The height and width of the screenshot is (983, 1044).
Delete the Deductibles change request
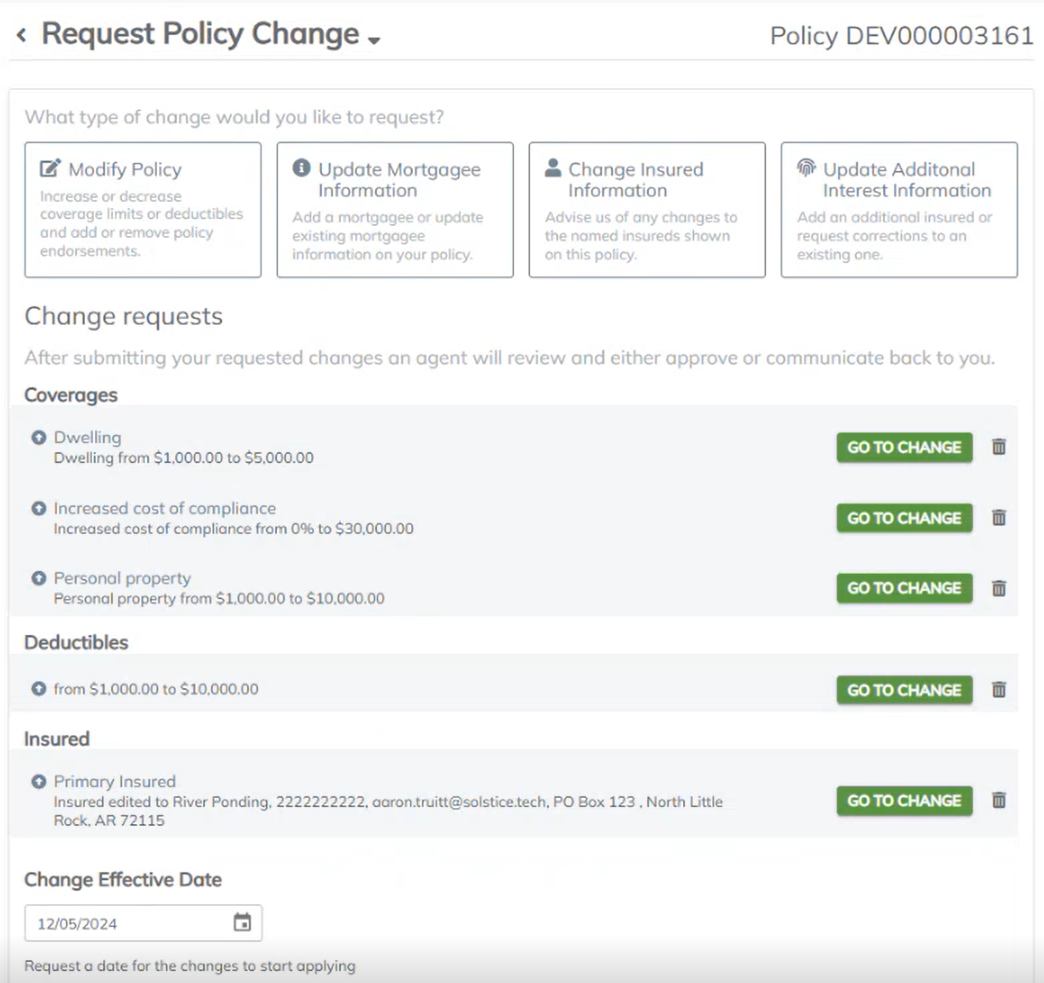(998, 690)
